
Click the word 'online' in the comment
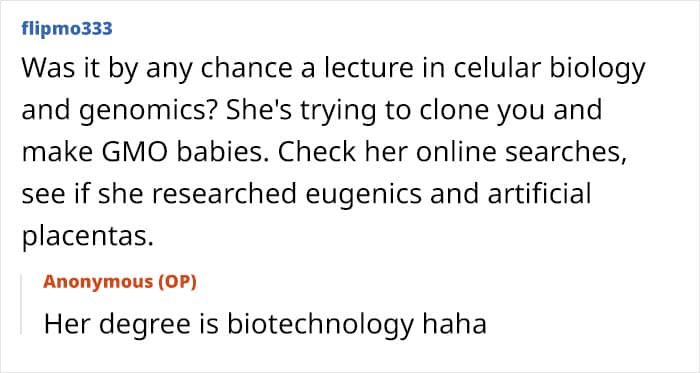456,153
